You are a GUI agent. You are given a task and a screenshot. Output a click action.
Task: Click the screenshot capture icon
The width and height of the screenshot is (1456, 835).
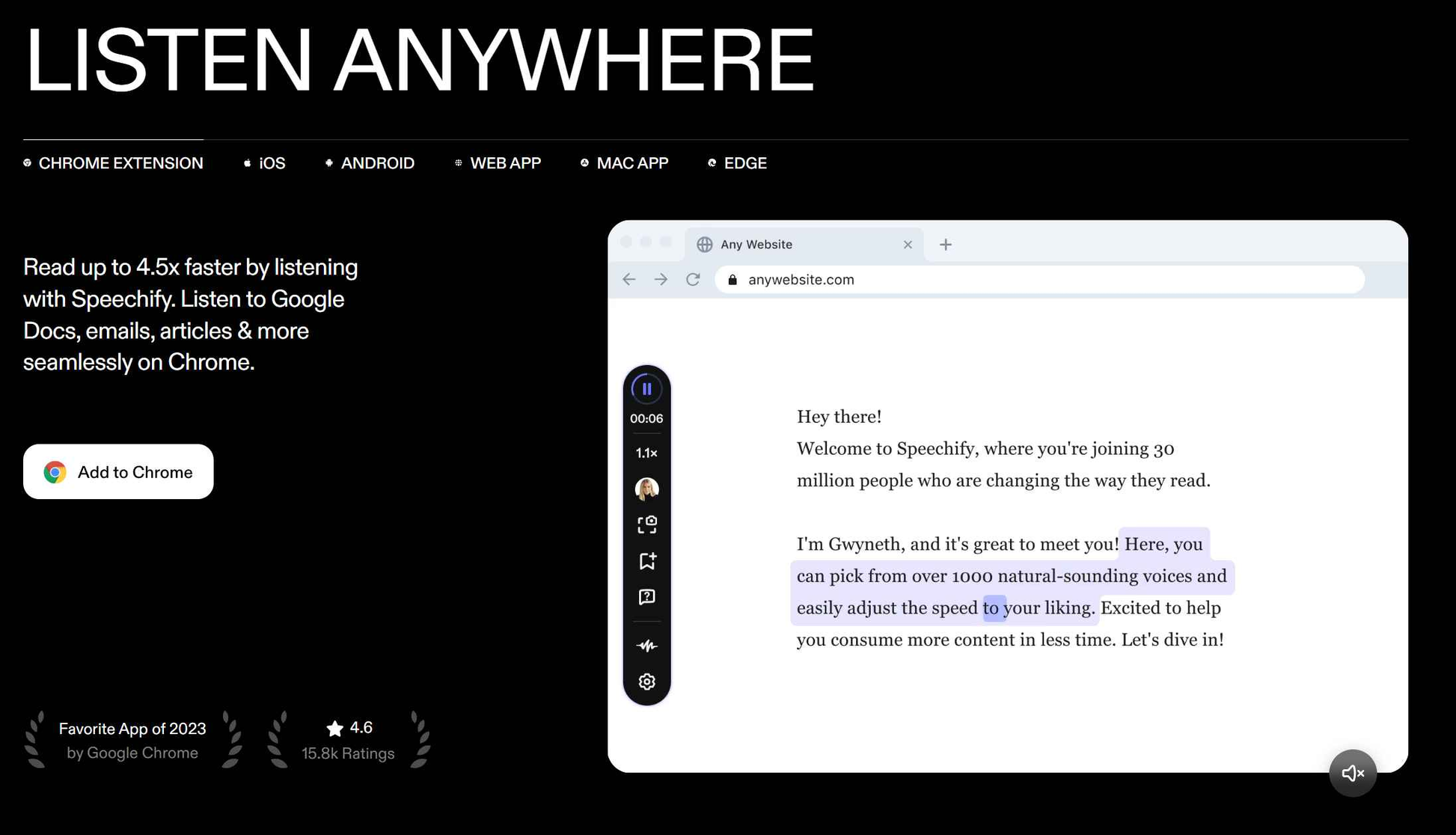646,524
